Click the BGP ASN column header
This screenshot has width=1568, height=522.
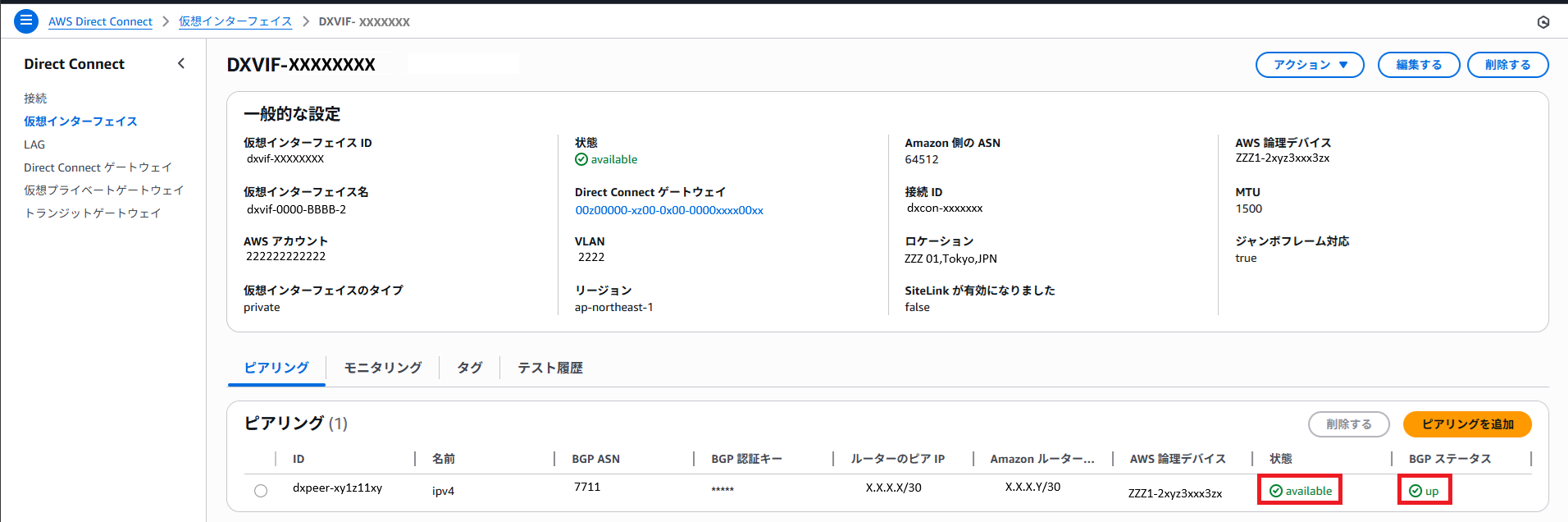[x=596, y=459]
